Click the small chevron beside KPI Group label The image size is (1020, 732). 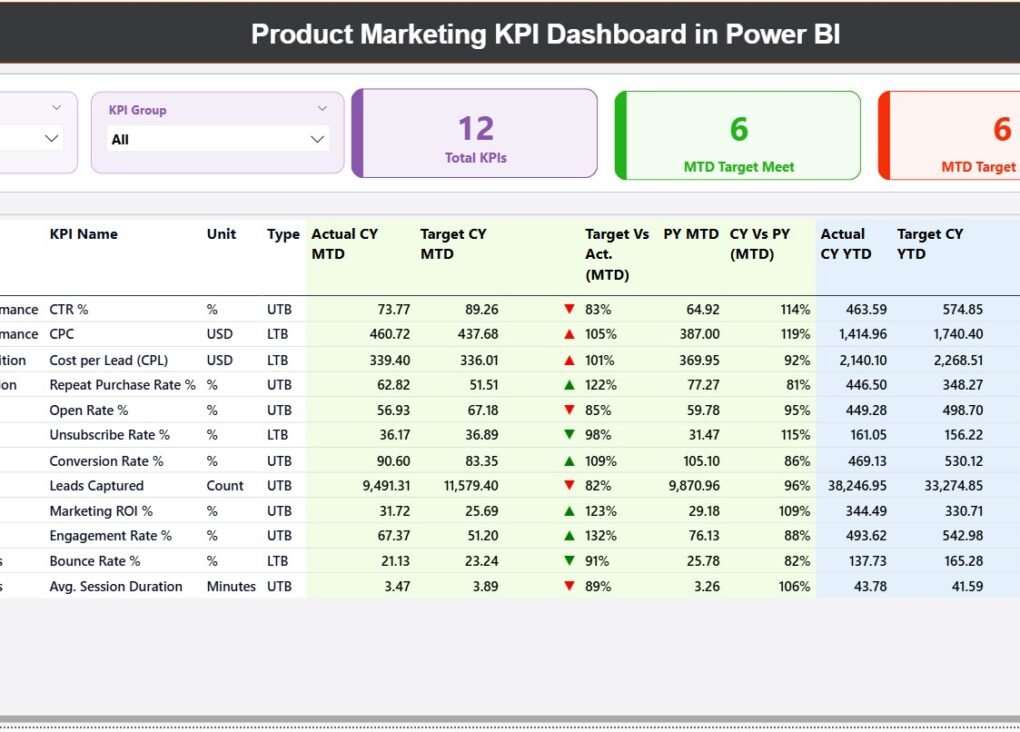pyautogui.click(x=322, y=109)
